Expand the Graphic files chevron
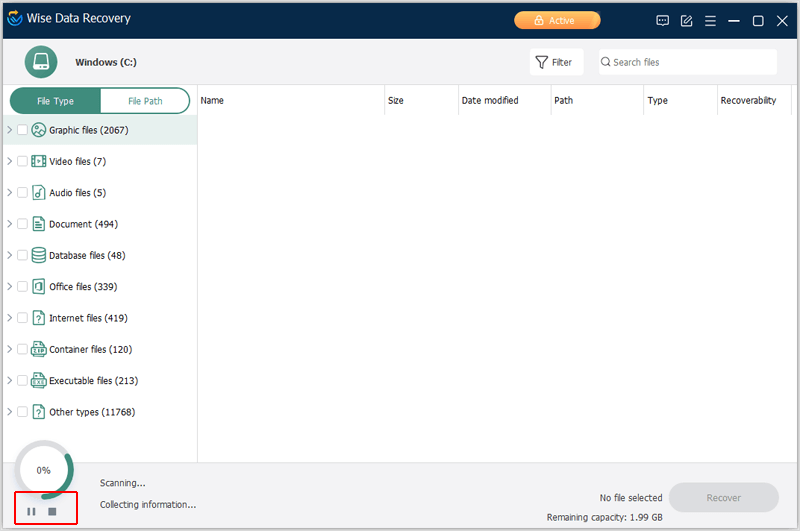The width and height of the screenshot is (800, 531). click(9, 130)
